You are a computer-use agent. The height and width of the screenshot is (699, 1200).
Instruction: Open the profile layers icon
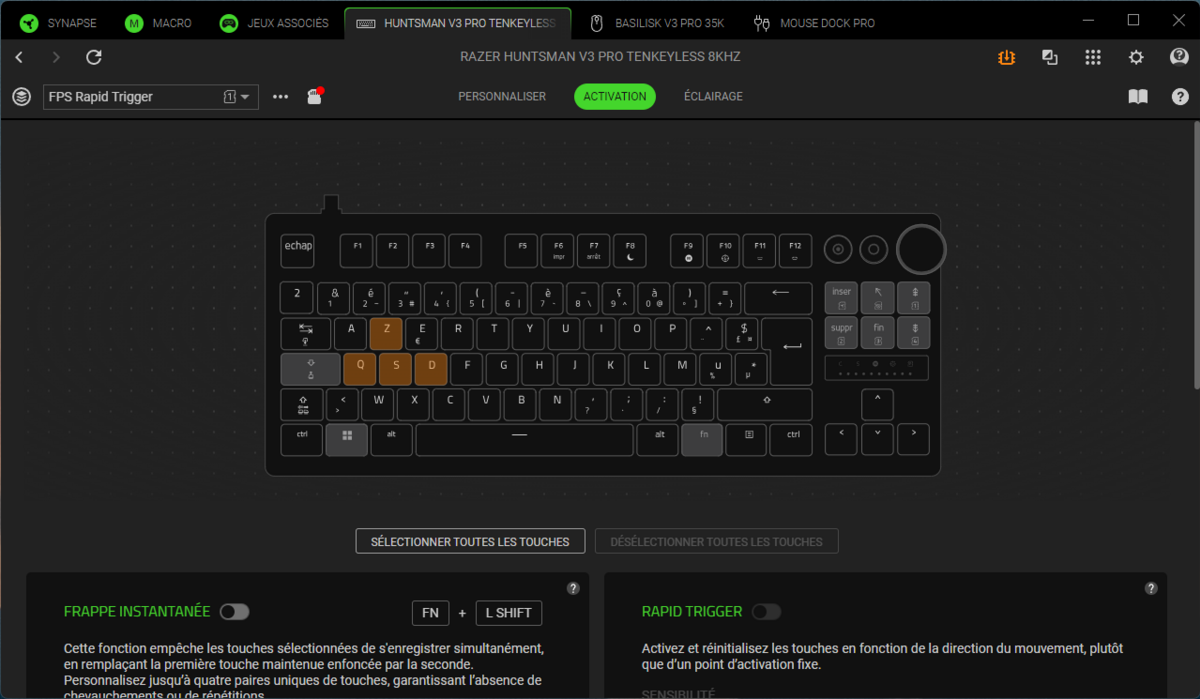tap(21, 97)
